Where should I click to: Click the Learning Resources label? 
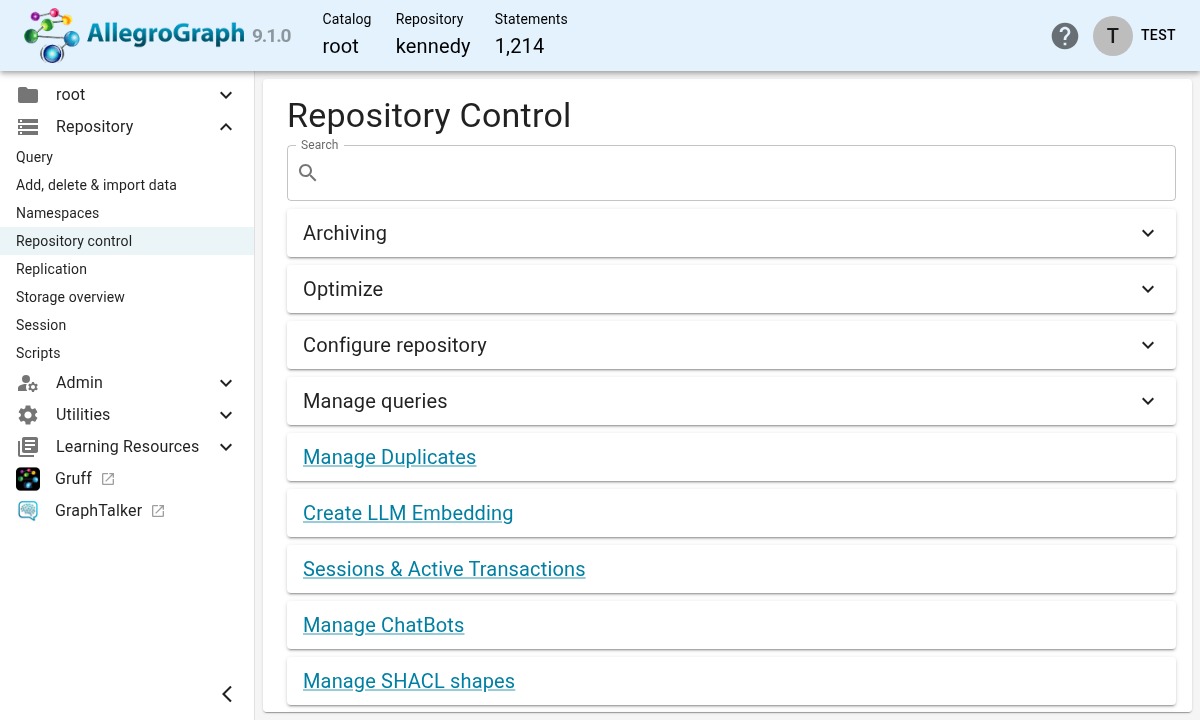pyautogui.click(x=127, y=447)
